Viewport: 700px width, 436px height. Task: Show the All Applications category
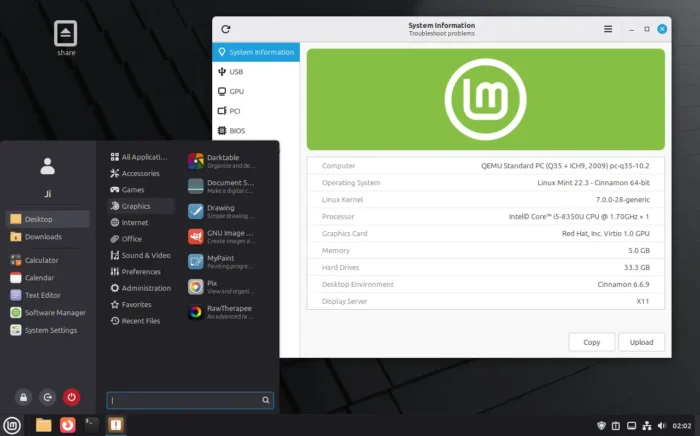[141, 157]
